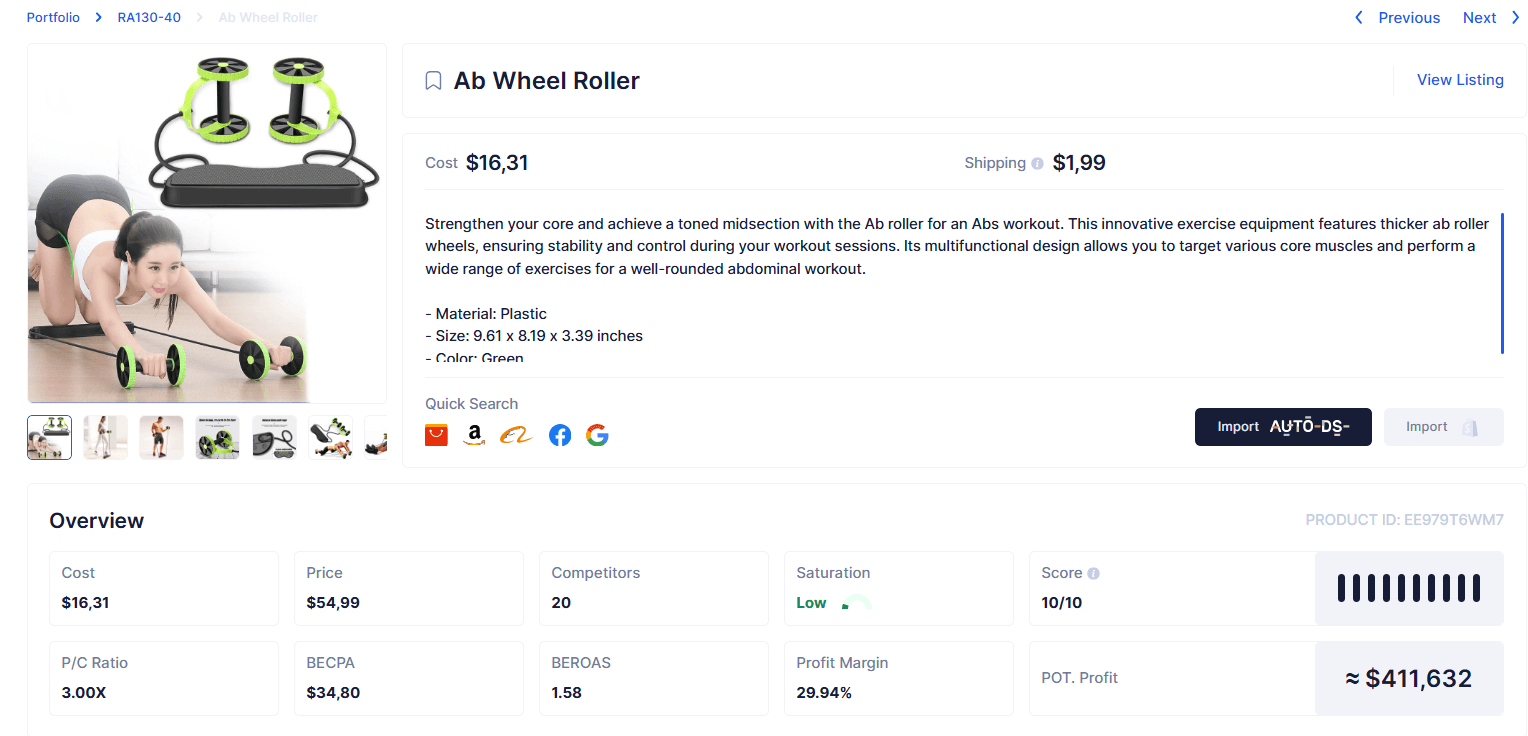Click the greyed Shopify Import button
The width and height of the screenshot is (1528, 736).
tap(1443, 427)
